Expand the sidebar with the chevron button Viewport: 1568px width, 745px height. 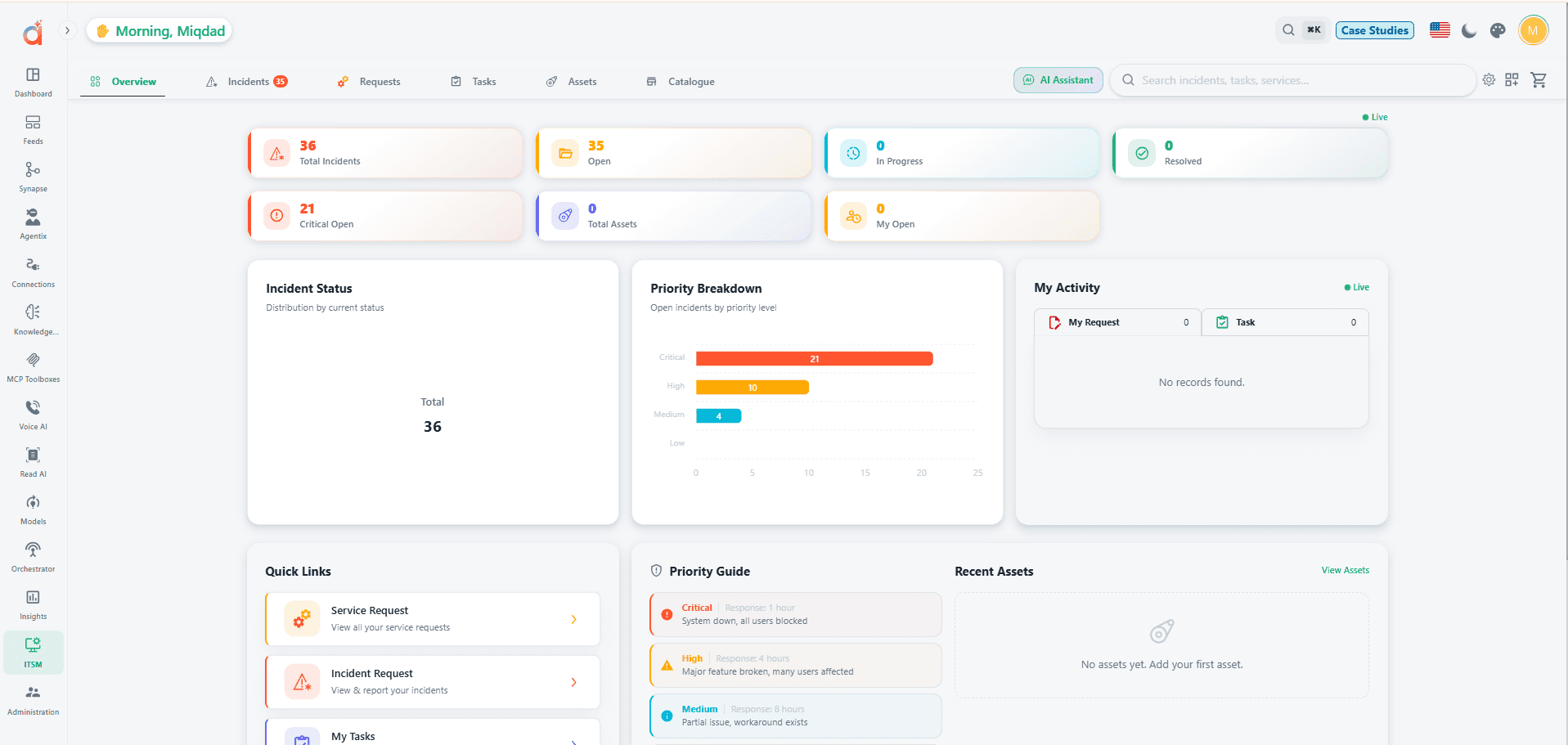(x=67, y=31)
